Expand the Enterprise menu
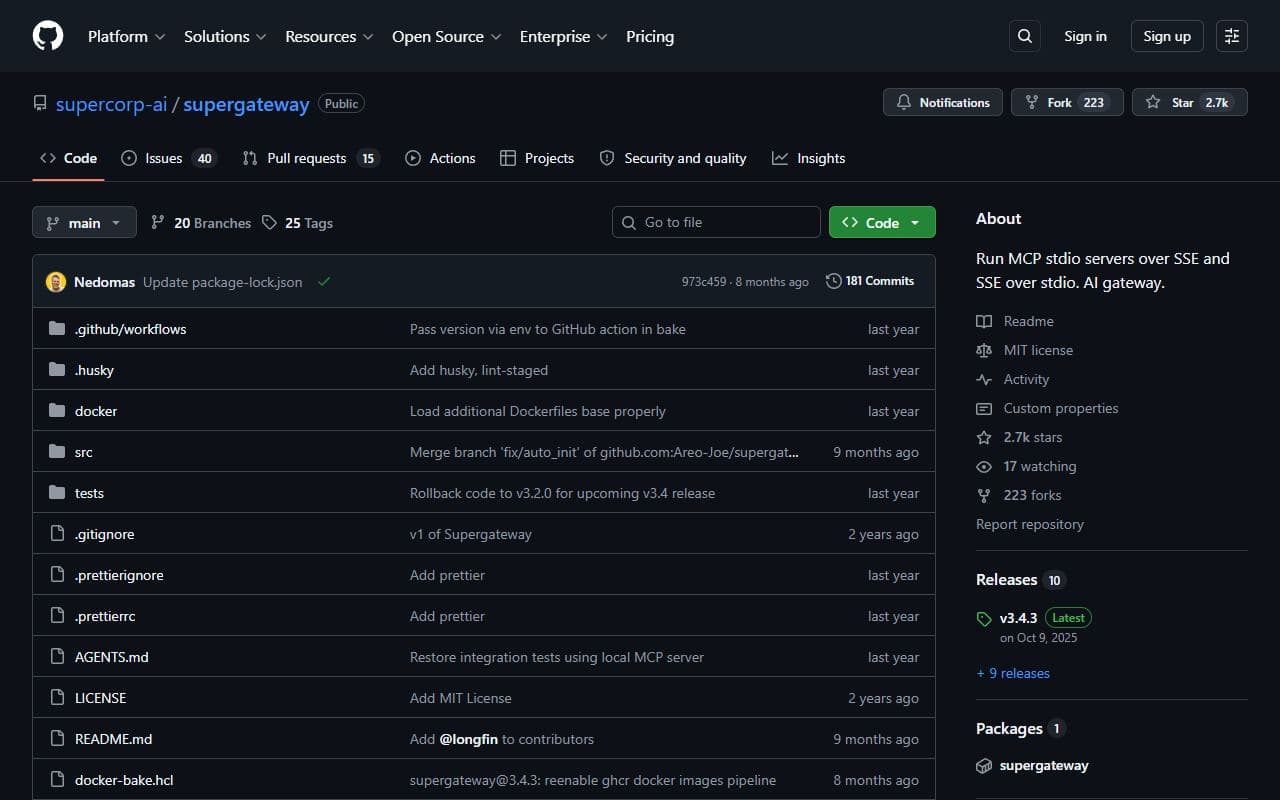1280x800 pixels. pyautogui.click(x=564, y=36)
